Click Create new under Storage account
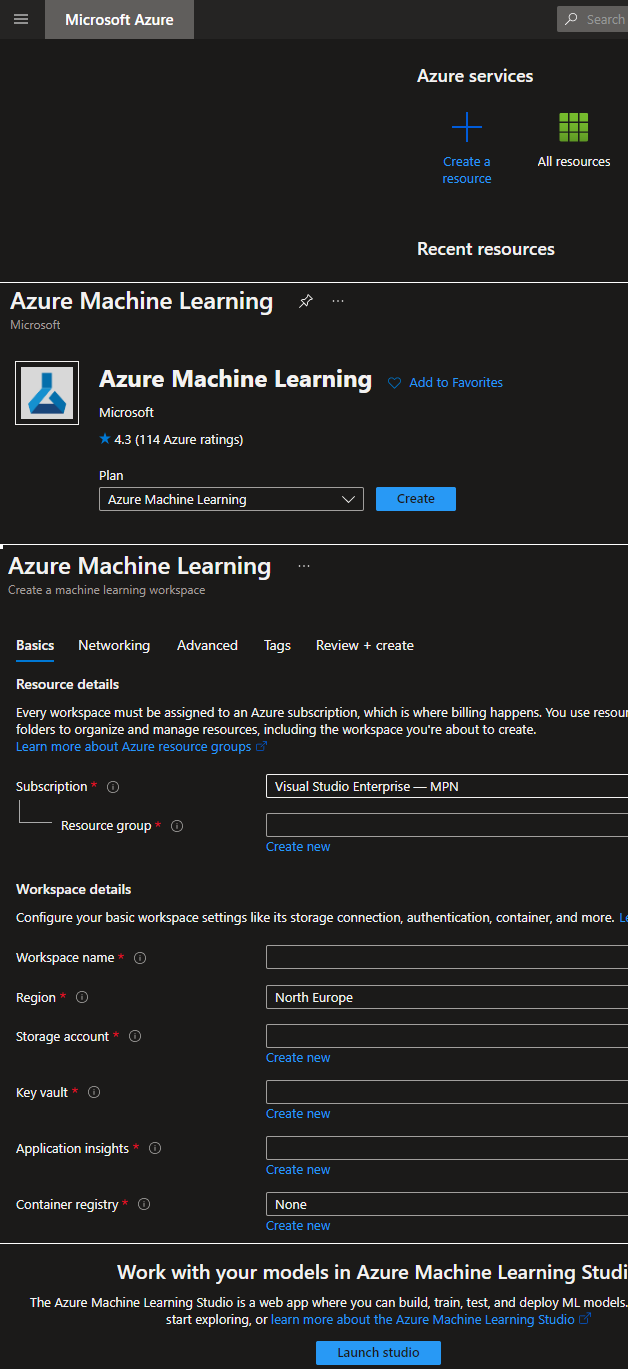 coord(298,1058)
